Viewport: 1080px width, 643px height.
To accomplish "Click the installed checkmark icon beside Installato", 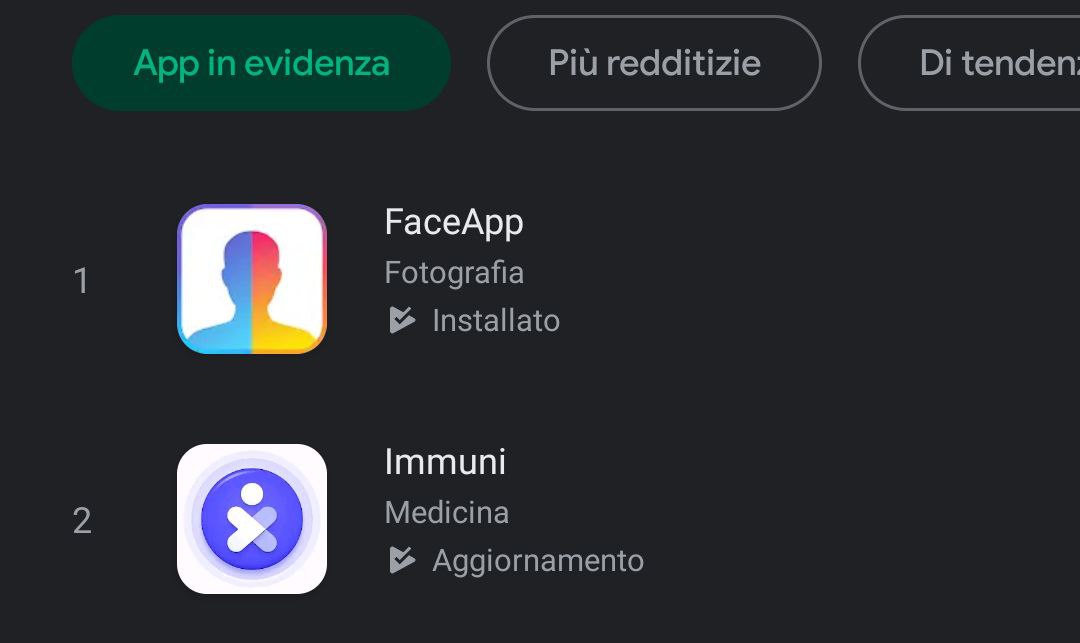I will [401, 320].
